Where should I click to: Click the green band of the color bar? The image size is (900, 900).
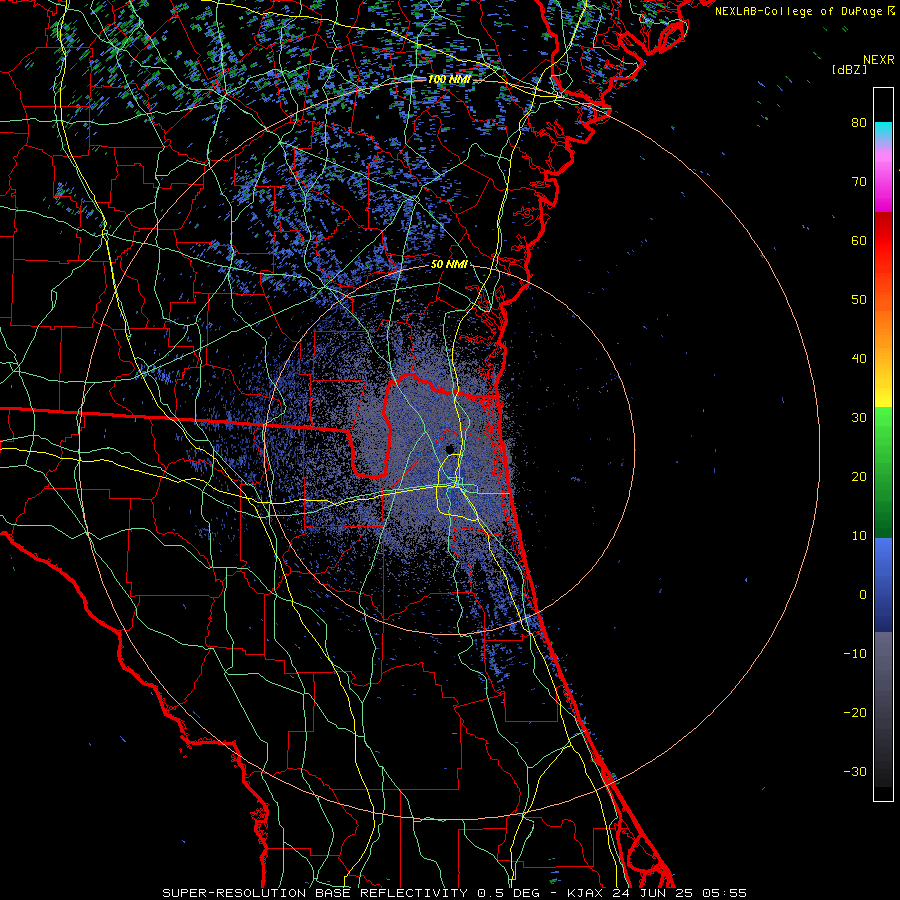tap(883, 472)
